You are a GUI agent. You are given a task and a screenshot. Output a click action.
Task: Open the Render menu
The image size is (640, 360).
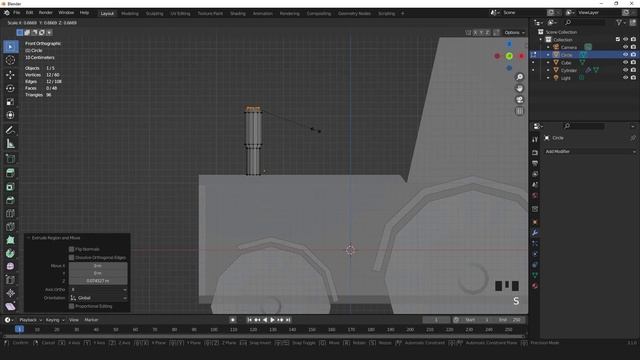pyautogui.click(x=46, y=13)
